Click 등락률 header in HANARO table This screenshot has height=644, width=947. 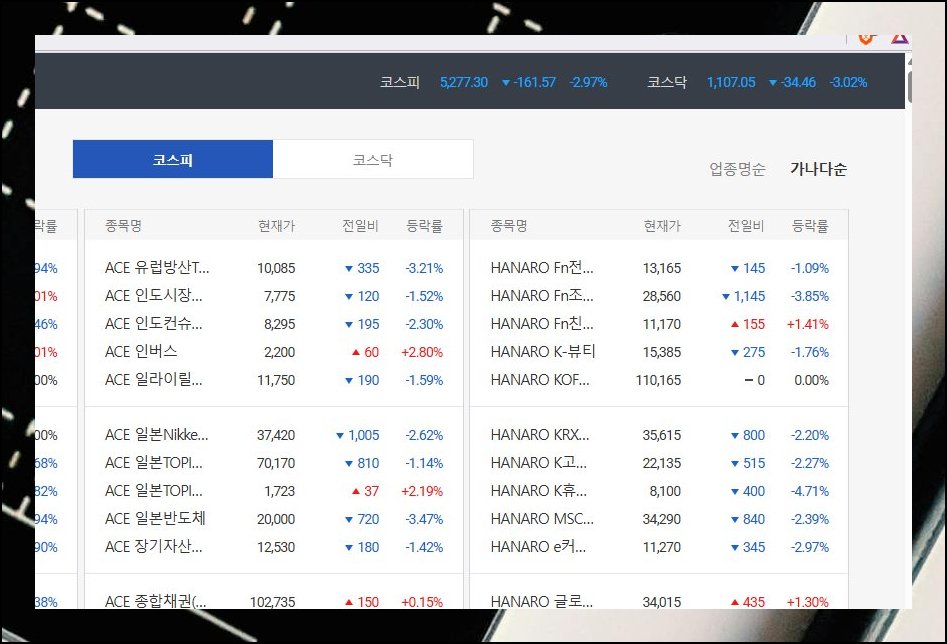[x=810, y=225]
